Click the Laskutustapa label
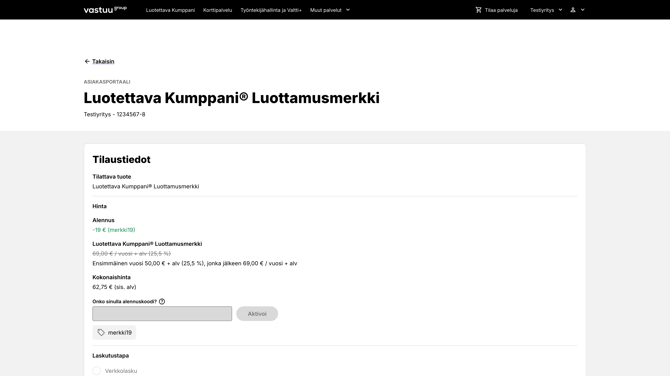Viewport: 670px width, 376px height. (111, 355)
